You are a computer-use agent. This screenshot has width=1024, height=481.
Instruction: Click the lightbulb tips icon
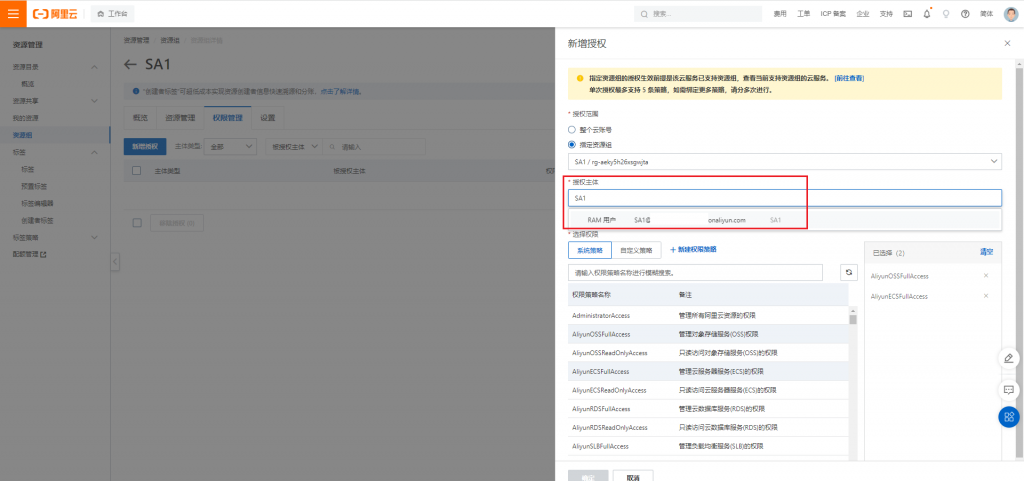946,14
